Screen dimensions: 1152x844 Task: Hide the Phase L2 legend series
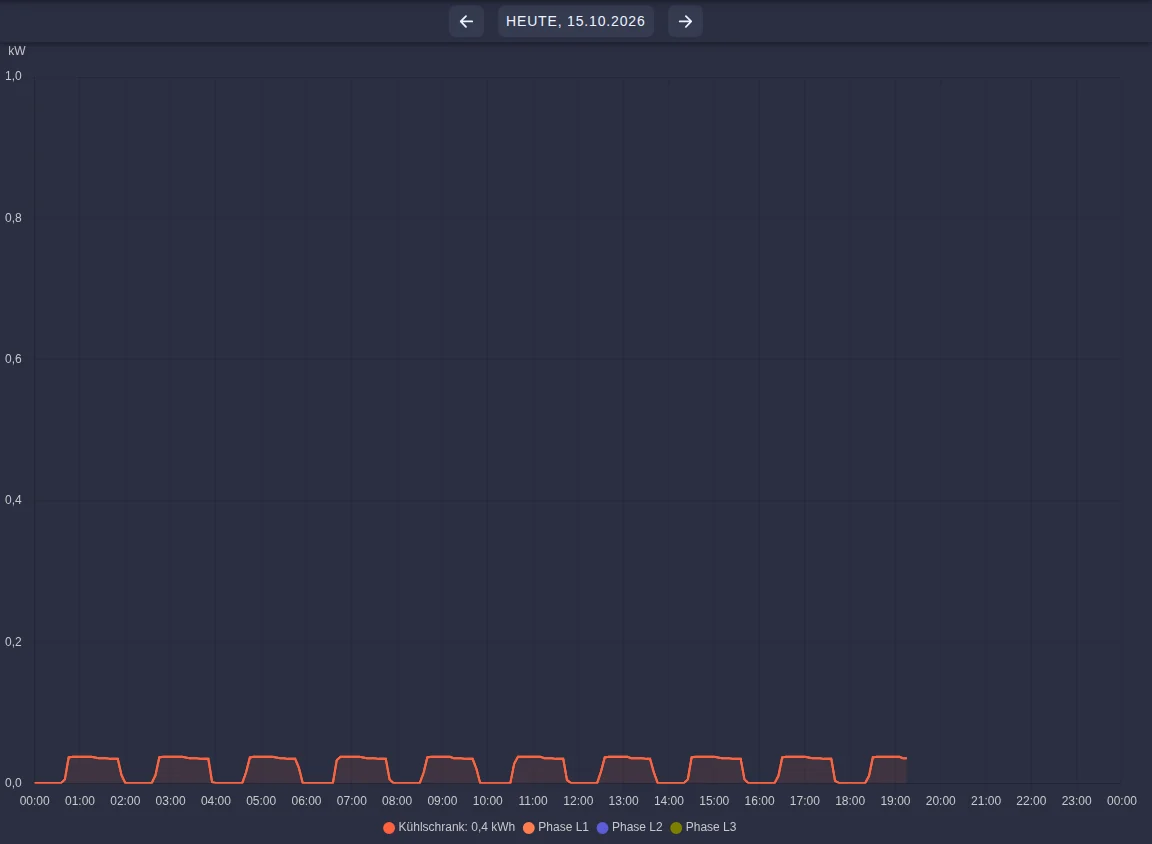pos(630,827)
